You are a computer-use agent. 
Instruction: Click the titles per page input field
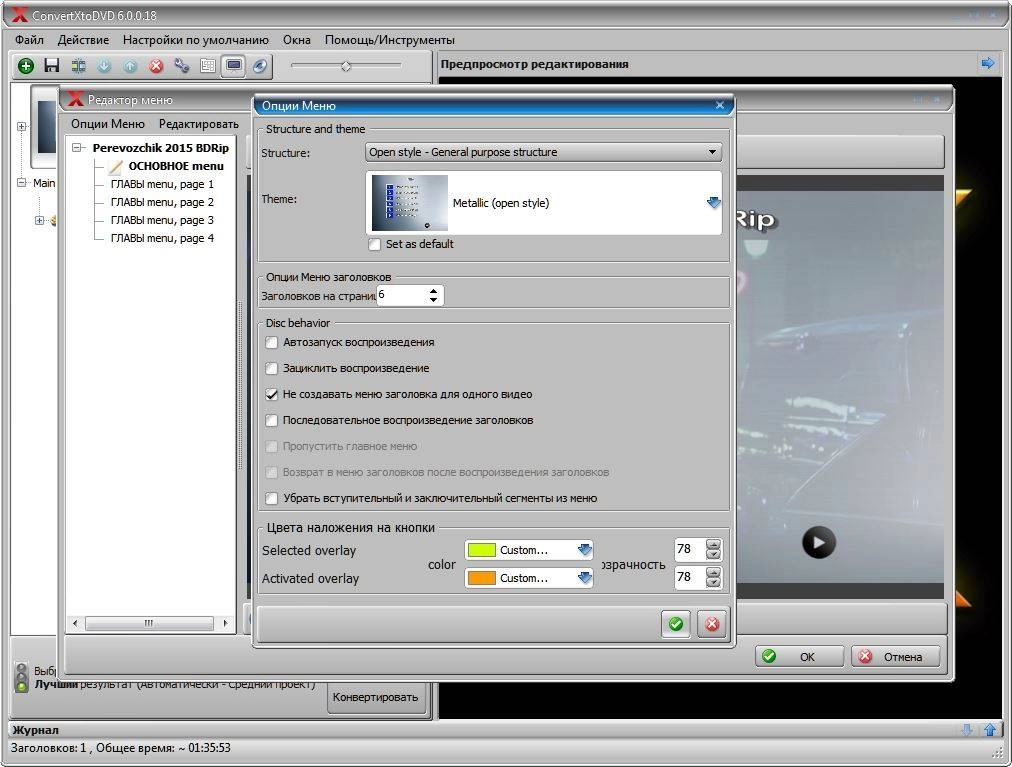tap(401, 296)
